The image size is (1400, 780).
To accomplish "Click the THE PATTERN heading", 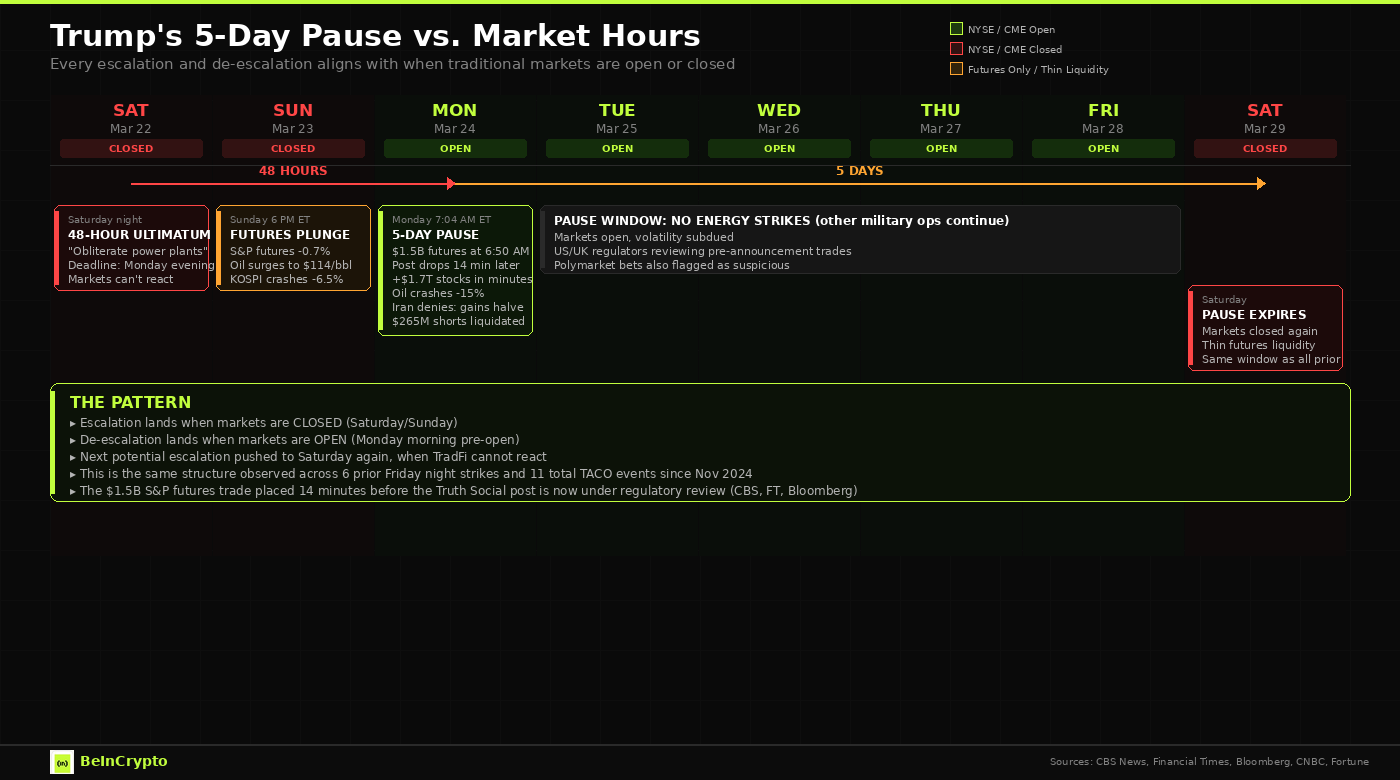I will click(130, 402).
